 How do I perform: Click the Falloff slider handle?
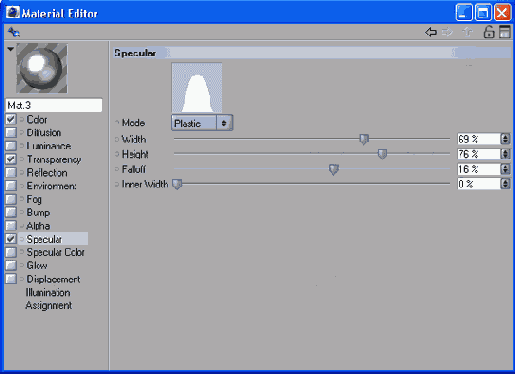(x=334, y=169)
